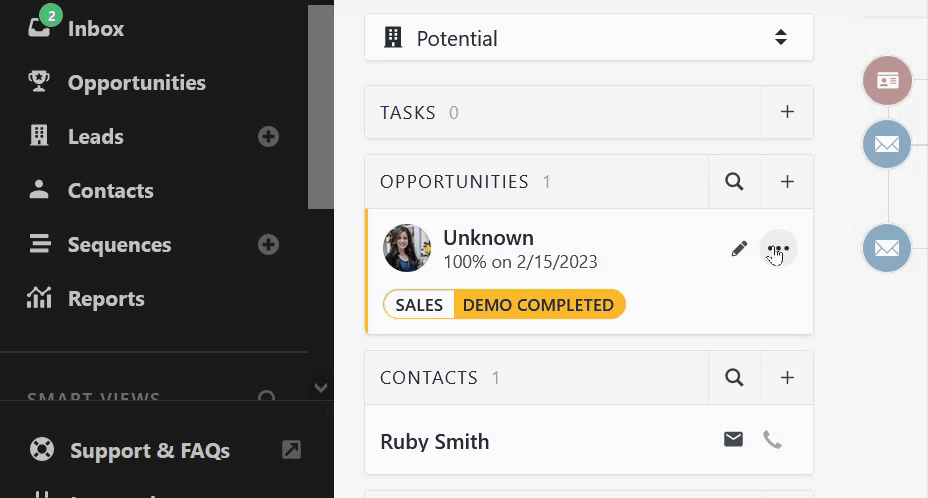Edit the Unknown opportunity with the pencil icon
This screenshot has height=498, width=928.
click(739, 249)
